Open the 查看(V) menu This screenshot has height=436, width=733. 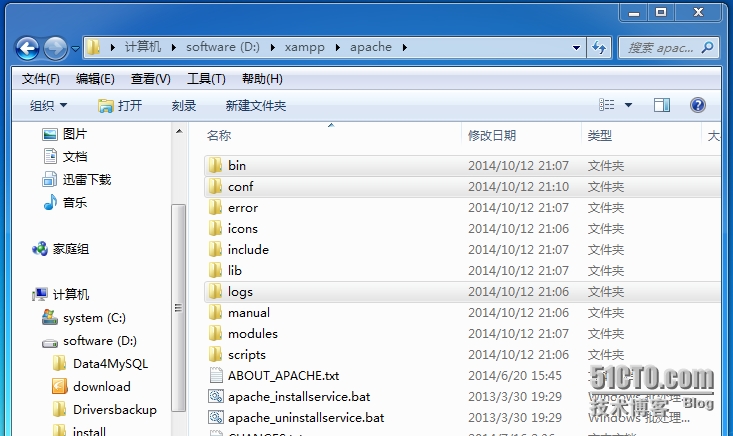151,79
